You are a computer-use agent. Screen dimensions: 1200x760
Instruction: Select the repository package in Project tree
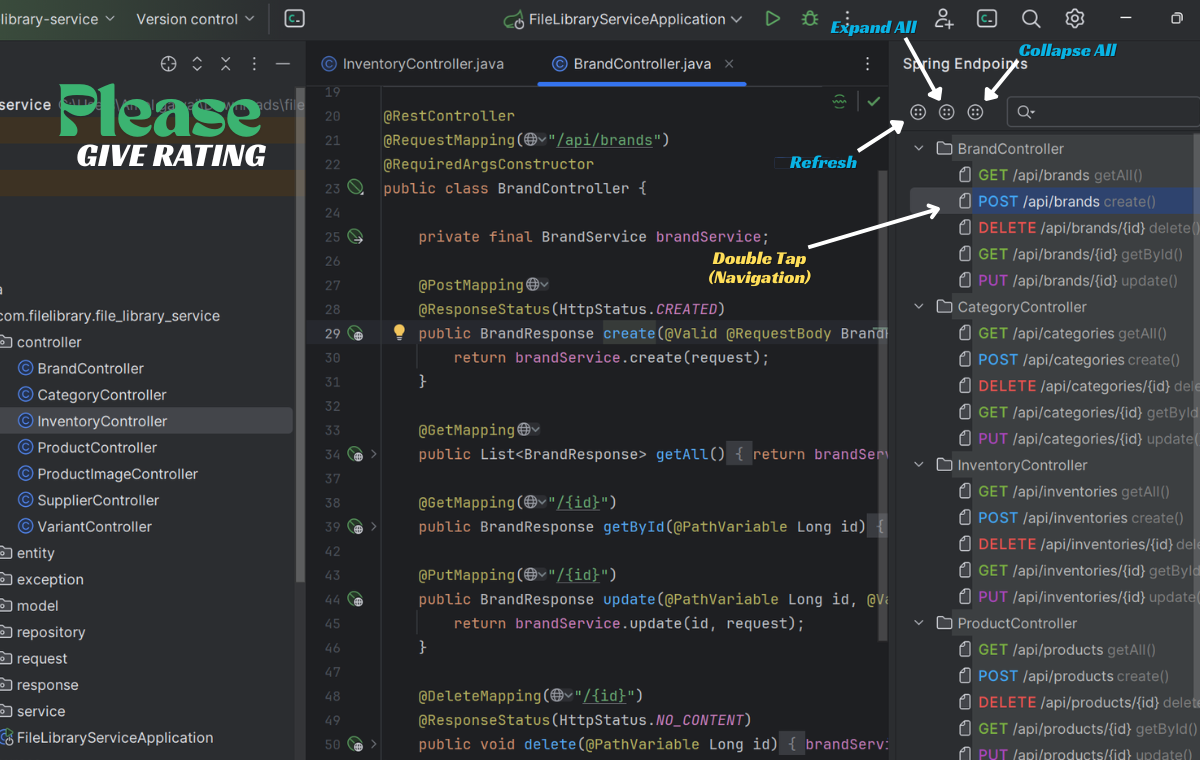point(50,632)
